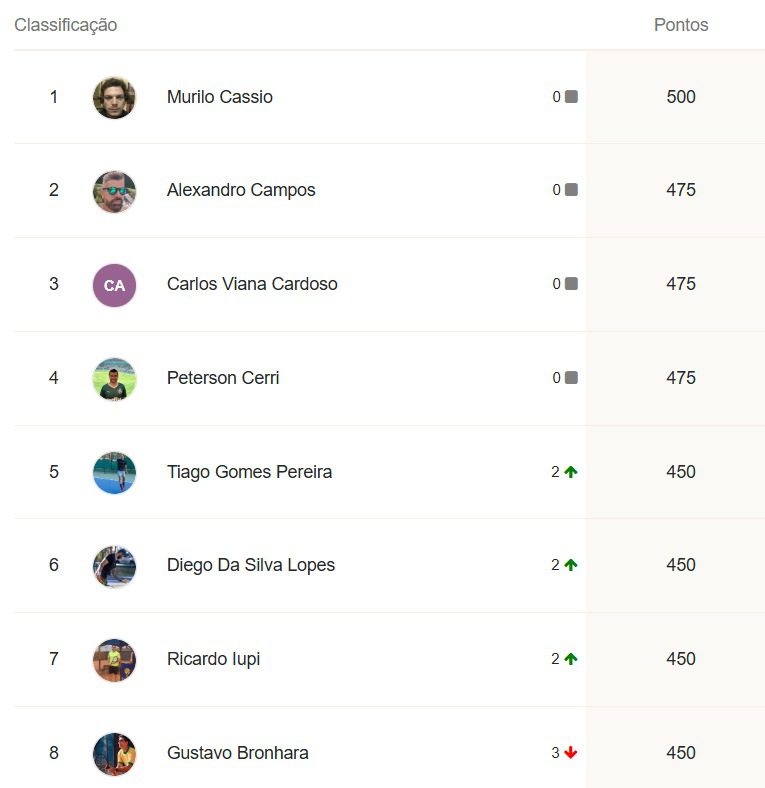The height and width of the screenshot is (788, 765).
Task: Select Alexandro Campos's 475 points cell
Action: [676, 190]
